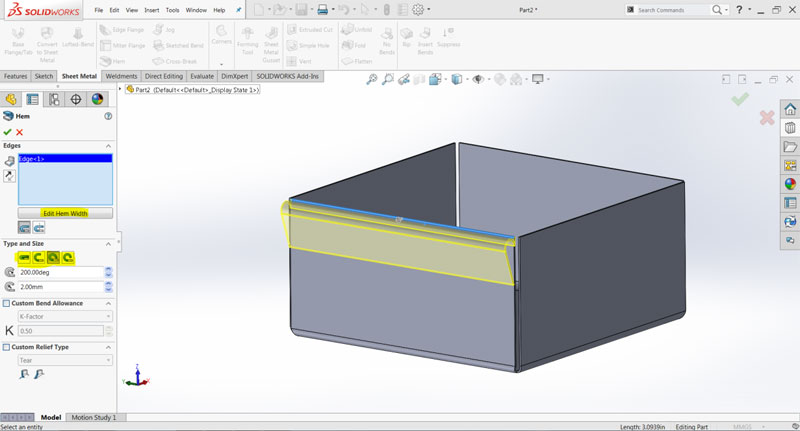Image resolution: width=800 pixels, height=431 pixels.
Task: Switch to the PropertyManager tab icon
Action: pyautogui.click(x=33, y=99)
